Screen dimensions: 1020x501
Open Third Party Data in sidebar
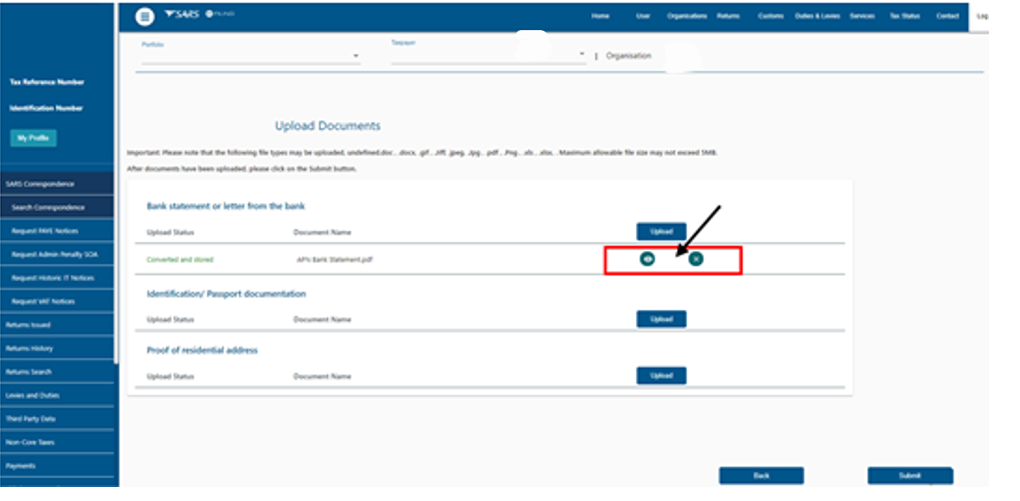click(30, 418)
